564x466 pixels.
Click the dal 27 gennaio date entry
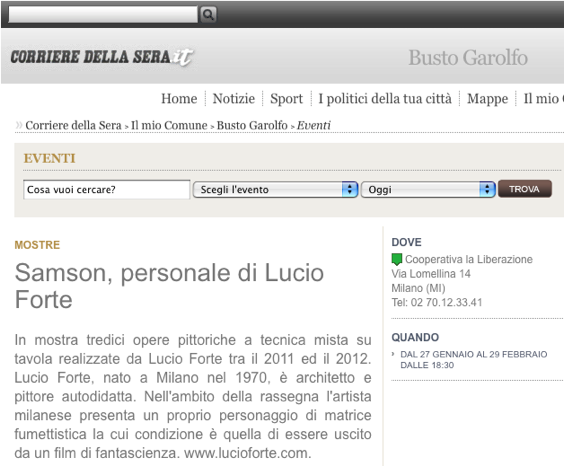tap(474, 360)
